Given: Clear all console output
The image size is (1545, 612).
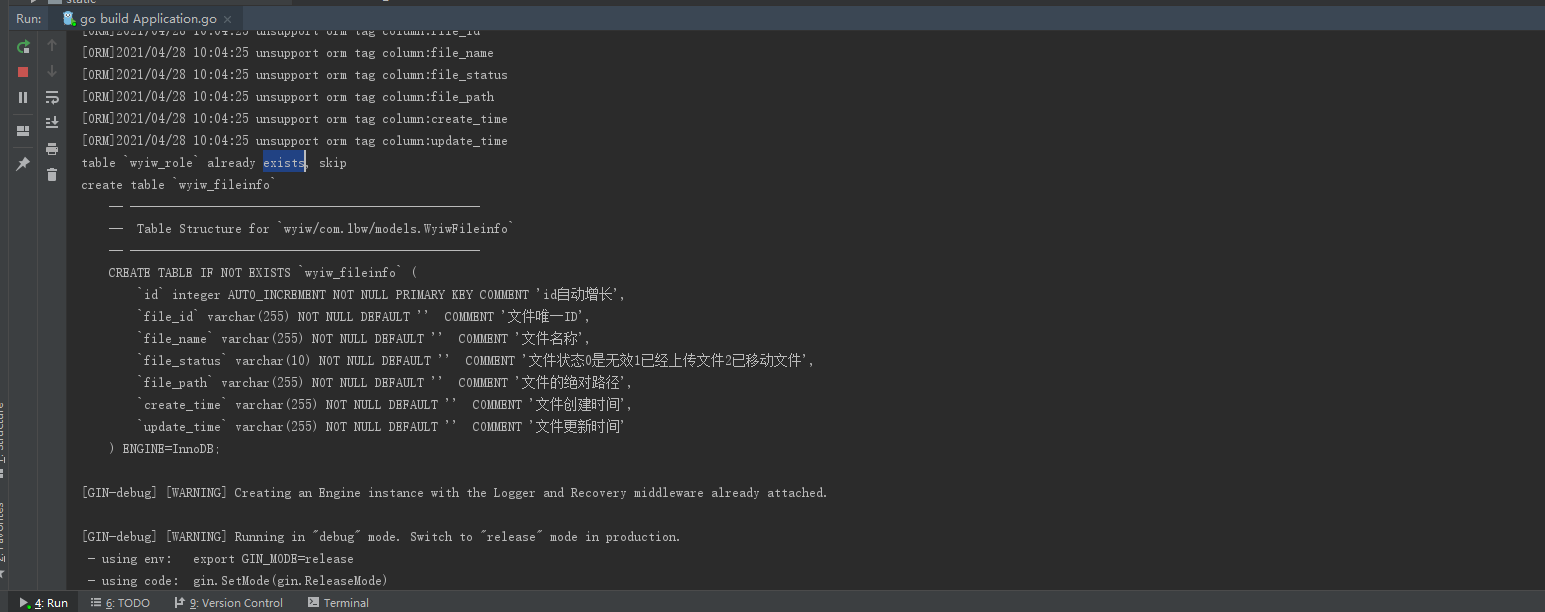Looking at the screenshot, I should coord(52,173).
